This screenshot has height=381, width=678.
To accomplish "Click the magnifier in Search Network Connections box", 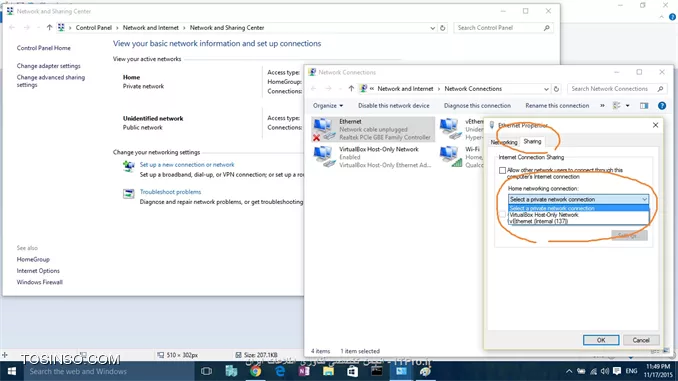I will pos(660,89).
